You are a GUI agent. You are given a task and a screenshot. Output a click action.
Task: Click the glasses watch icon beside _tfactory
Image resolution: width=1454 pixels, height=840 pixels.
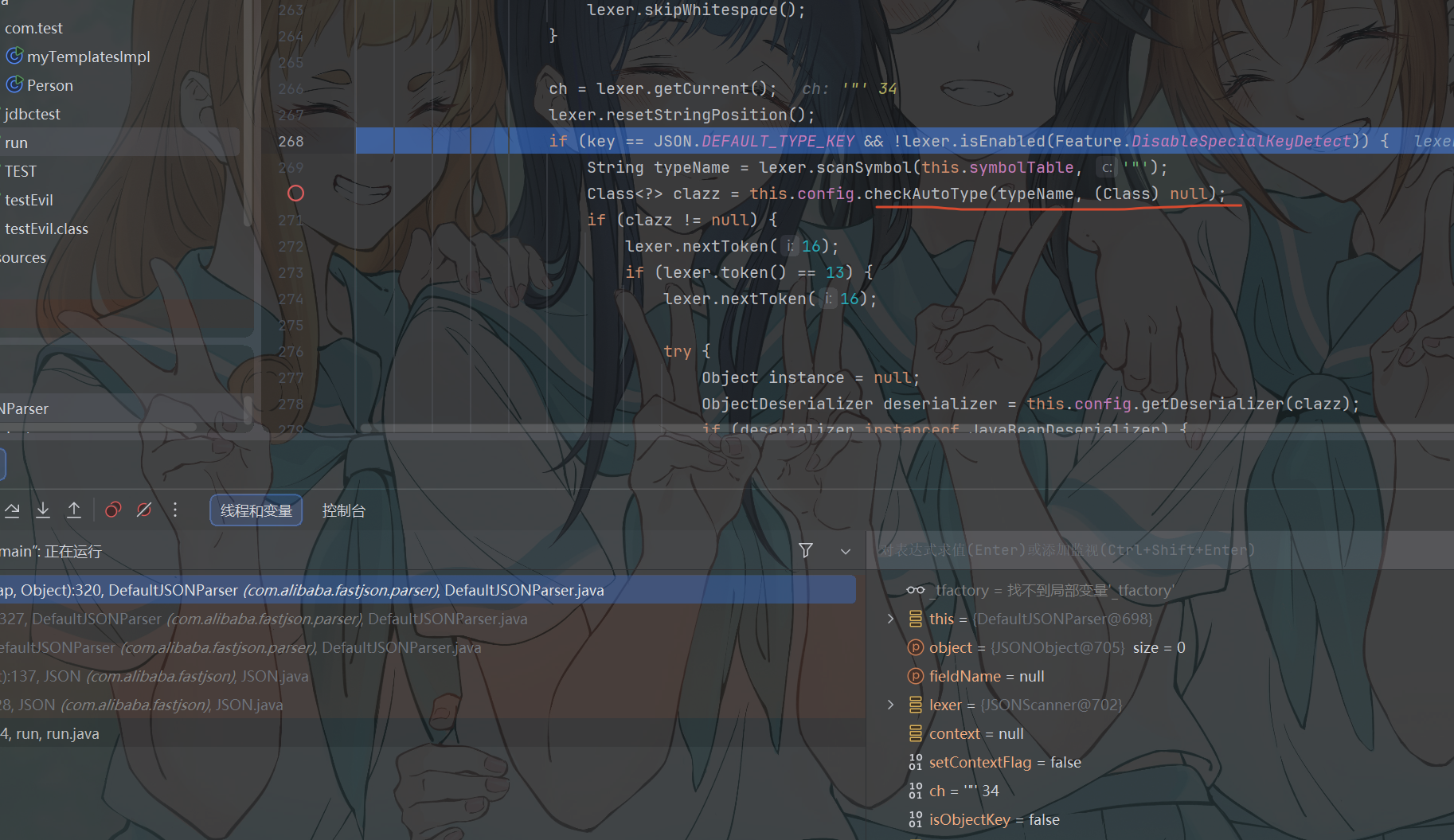point(916,591)
